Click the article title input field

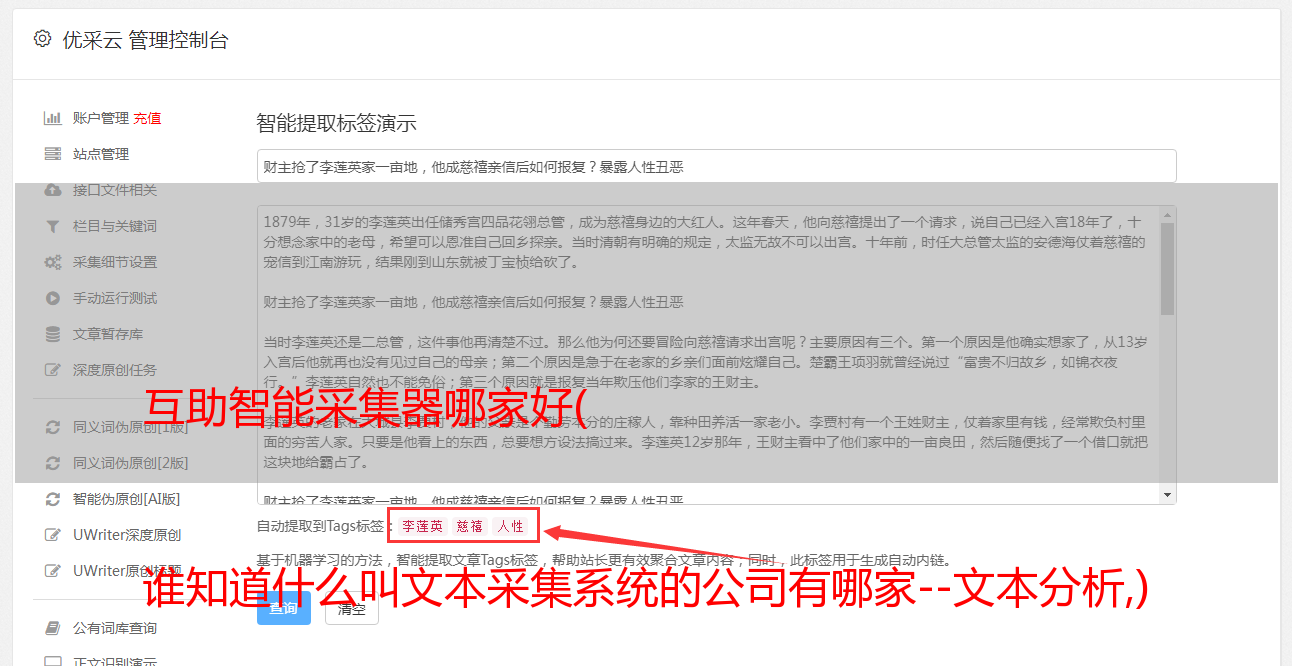(x=716, y=166)
